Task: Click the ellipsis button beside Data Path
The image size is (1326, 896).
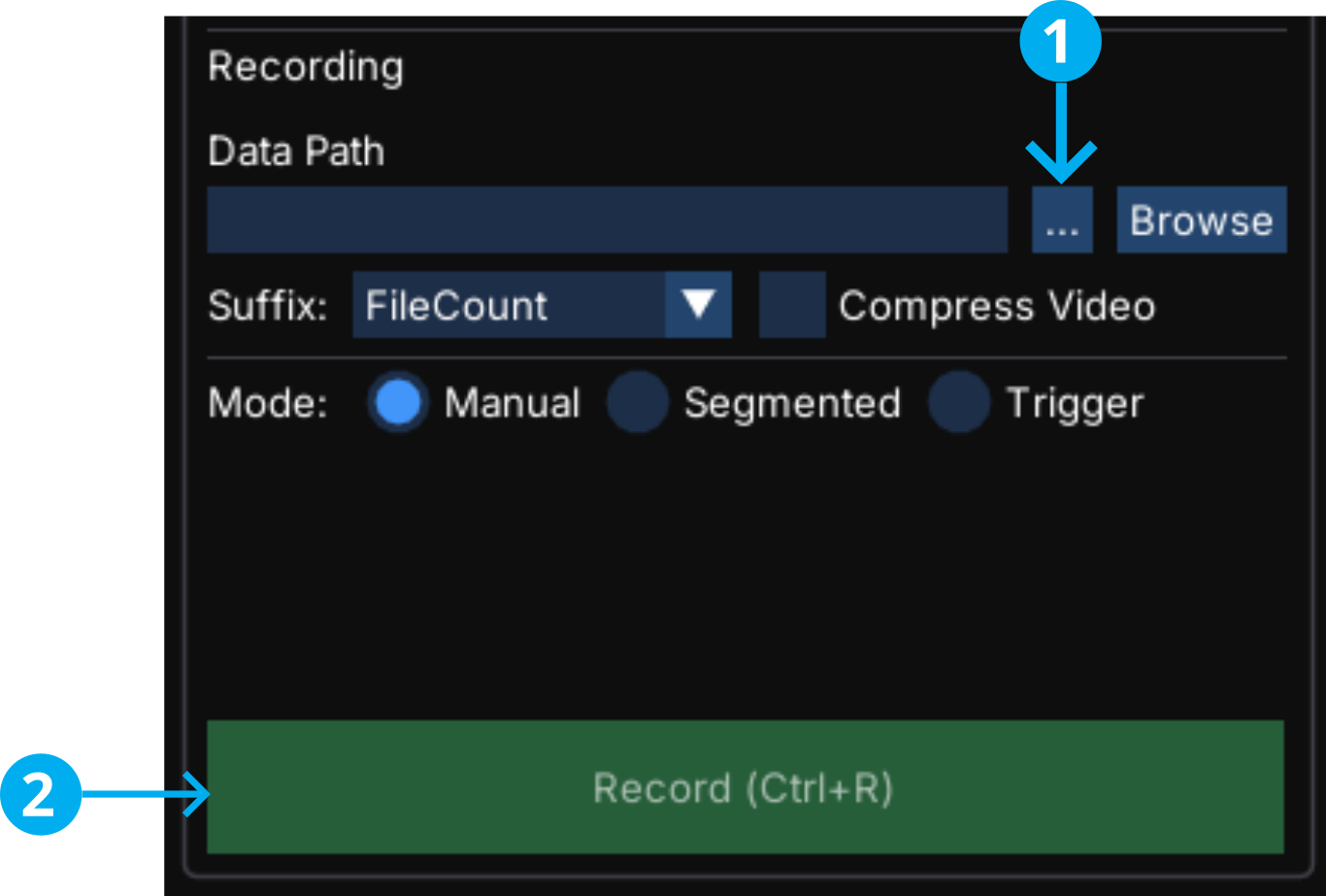Action: point(1062,220)
